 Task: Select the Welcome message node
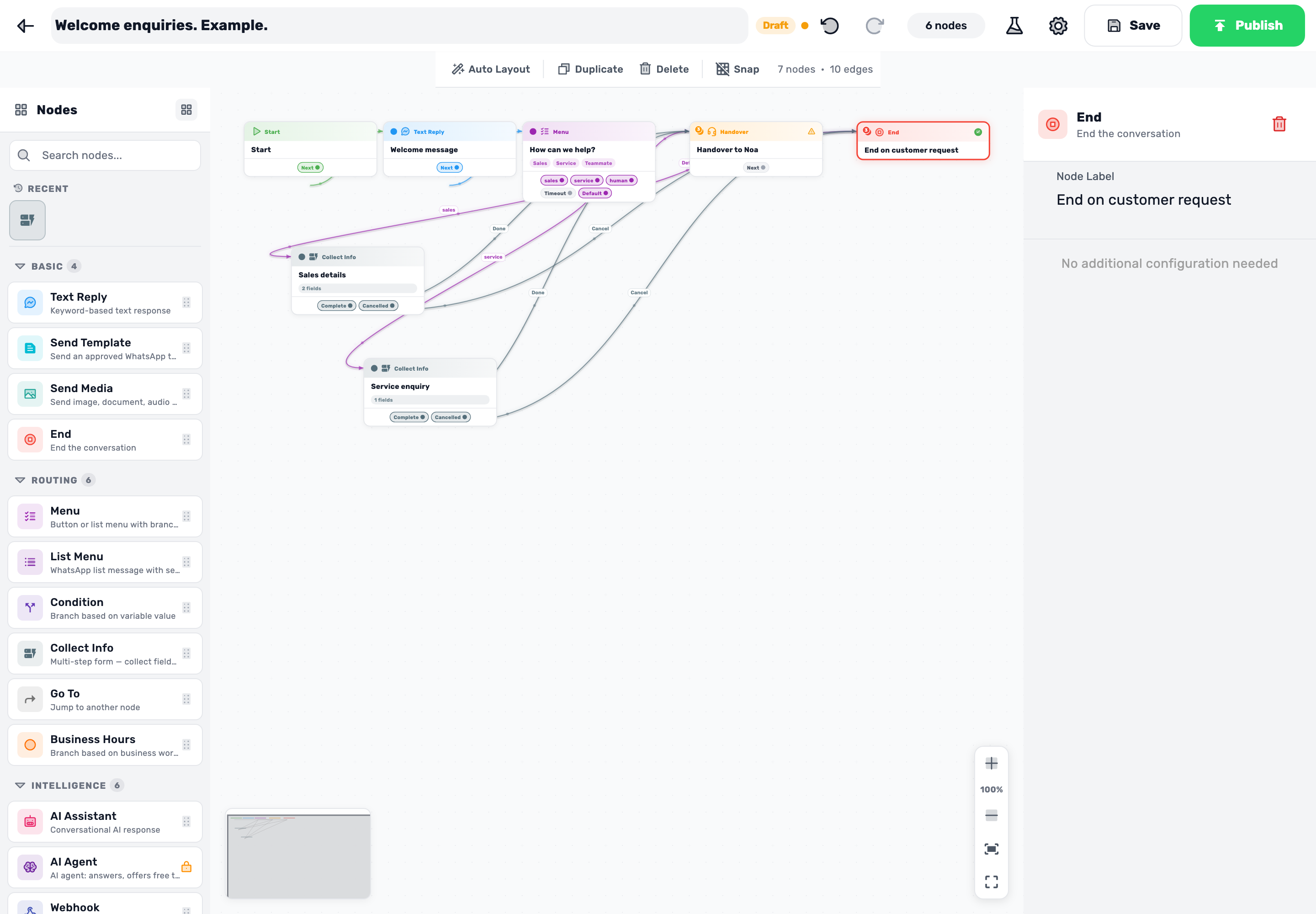pyautogui.click(x=449, y=149)
